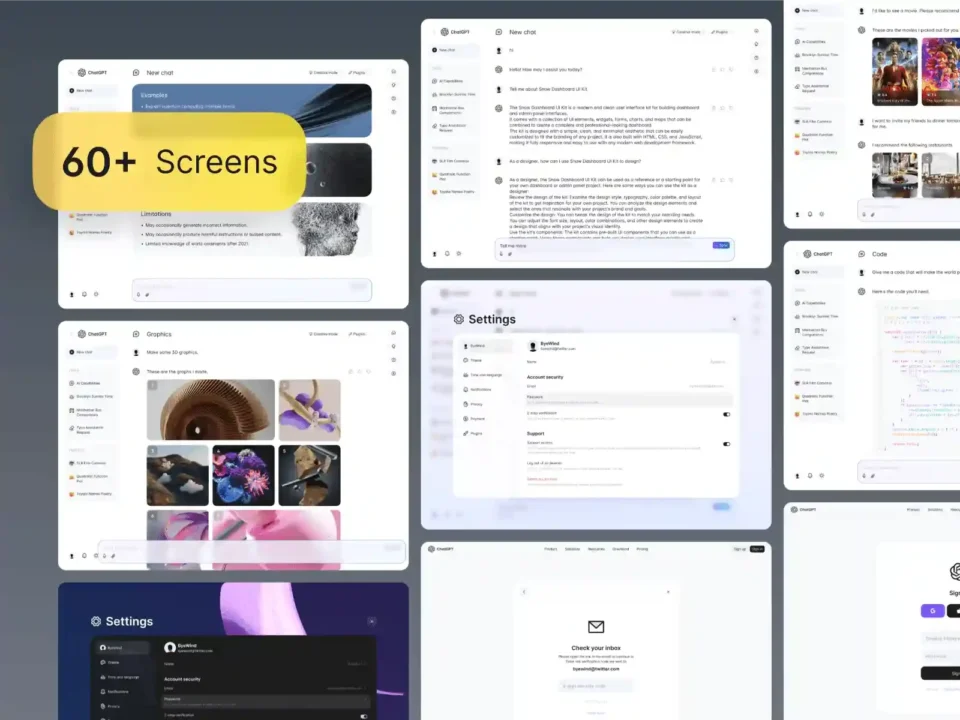960x720 pixels.
Task: Toggle 2-step verification in light Settings
Action: pos(726,414)
